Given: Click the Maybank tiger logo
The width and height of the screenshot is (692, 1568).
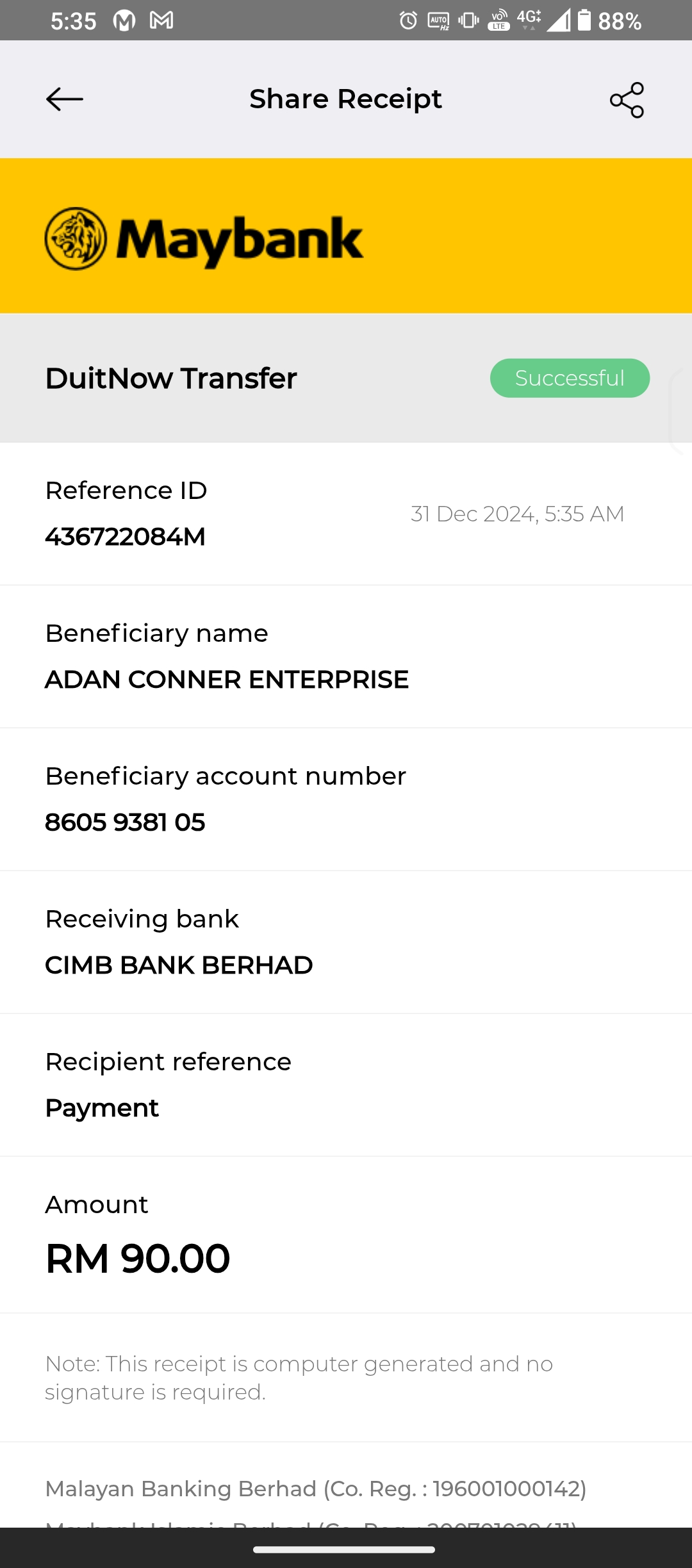Looking at the screenshot, I should [76, 239].
